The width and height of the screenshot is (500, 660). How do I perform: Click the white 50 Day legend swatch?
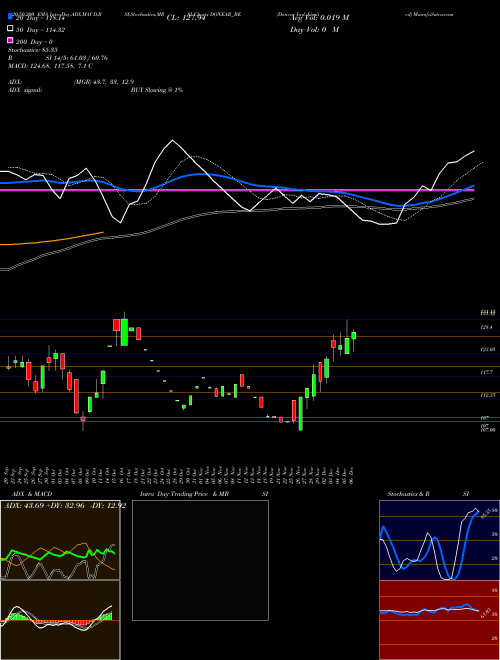(x=10, y=29)
